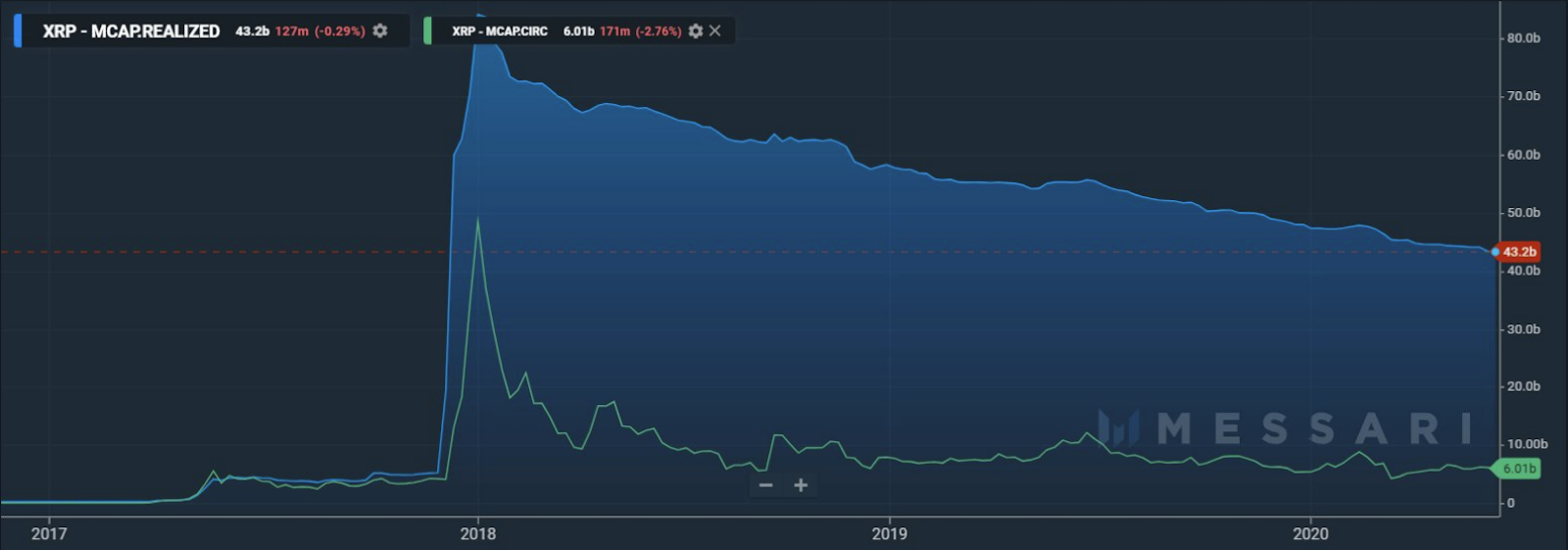The width and height of the screenshot is (1568, 550).
Task: Zoom in with the plus button
Action: point(801,485)
